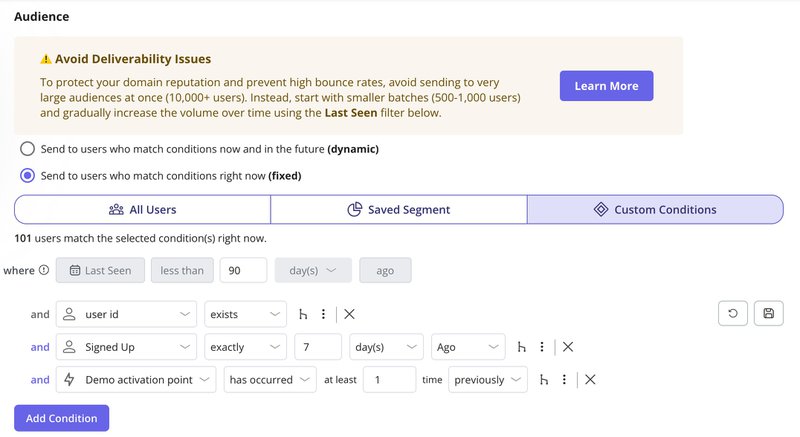Switch to the All Users tab
The width and height of the screenshot is (800, 437).
(x=142, y=210)
